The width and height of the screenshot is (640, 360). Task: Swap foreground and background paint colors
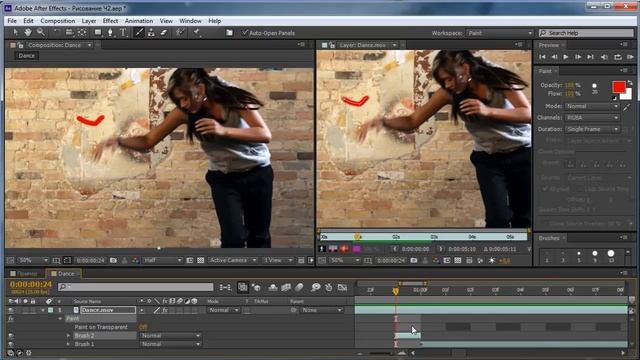point(630,83)
